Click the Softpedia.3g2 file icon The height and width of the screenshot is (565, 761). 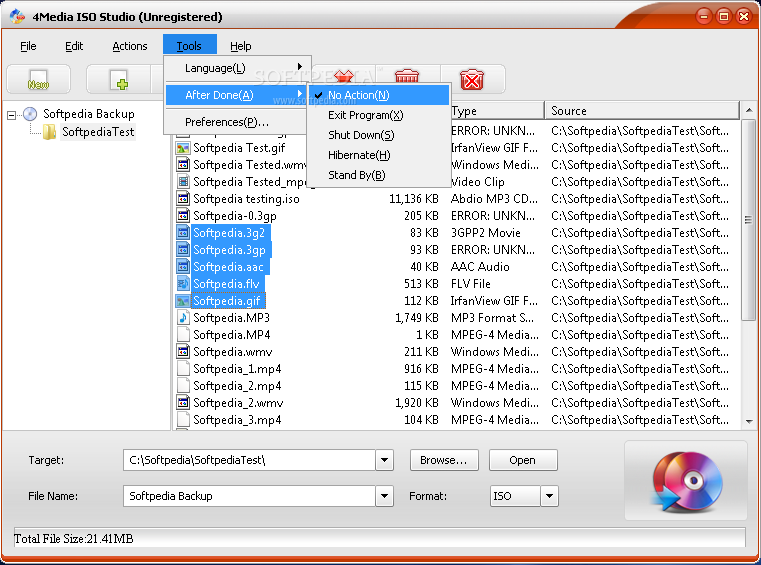coord(183,233)
